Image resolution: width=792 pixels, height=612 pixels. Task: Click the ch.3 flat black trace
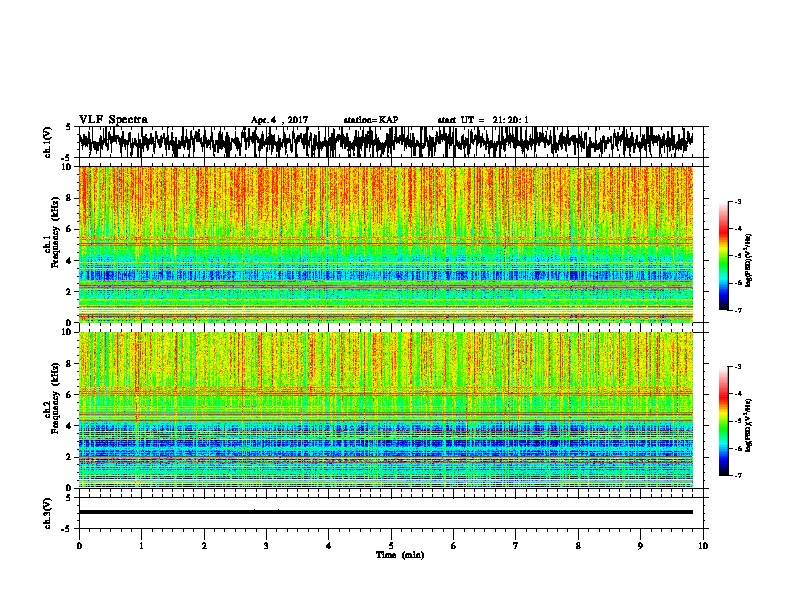pos(386,512)
